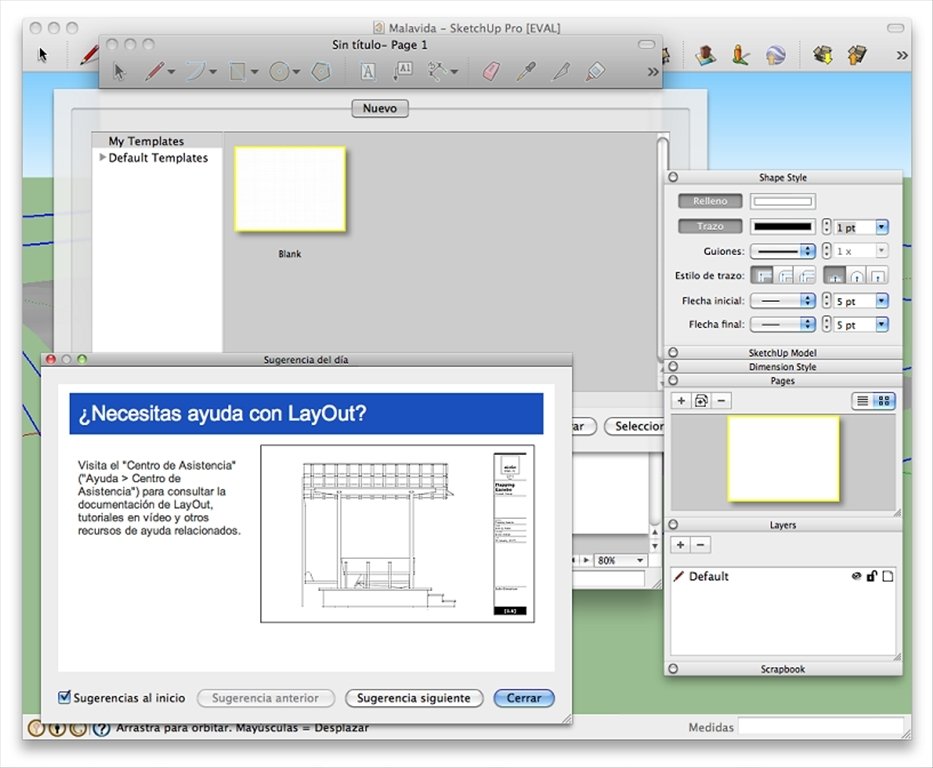Select the rounded end cap stroke style
This screenshot has width=933, height=768.
click(856, 276)
